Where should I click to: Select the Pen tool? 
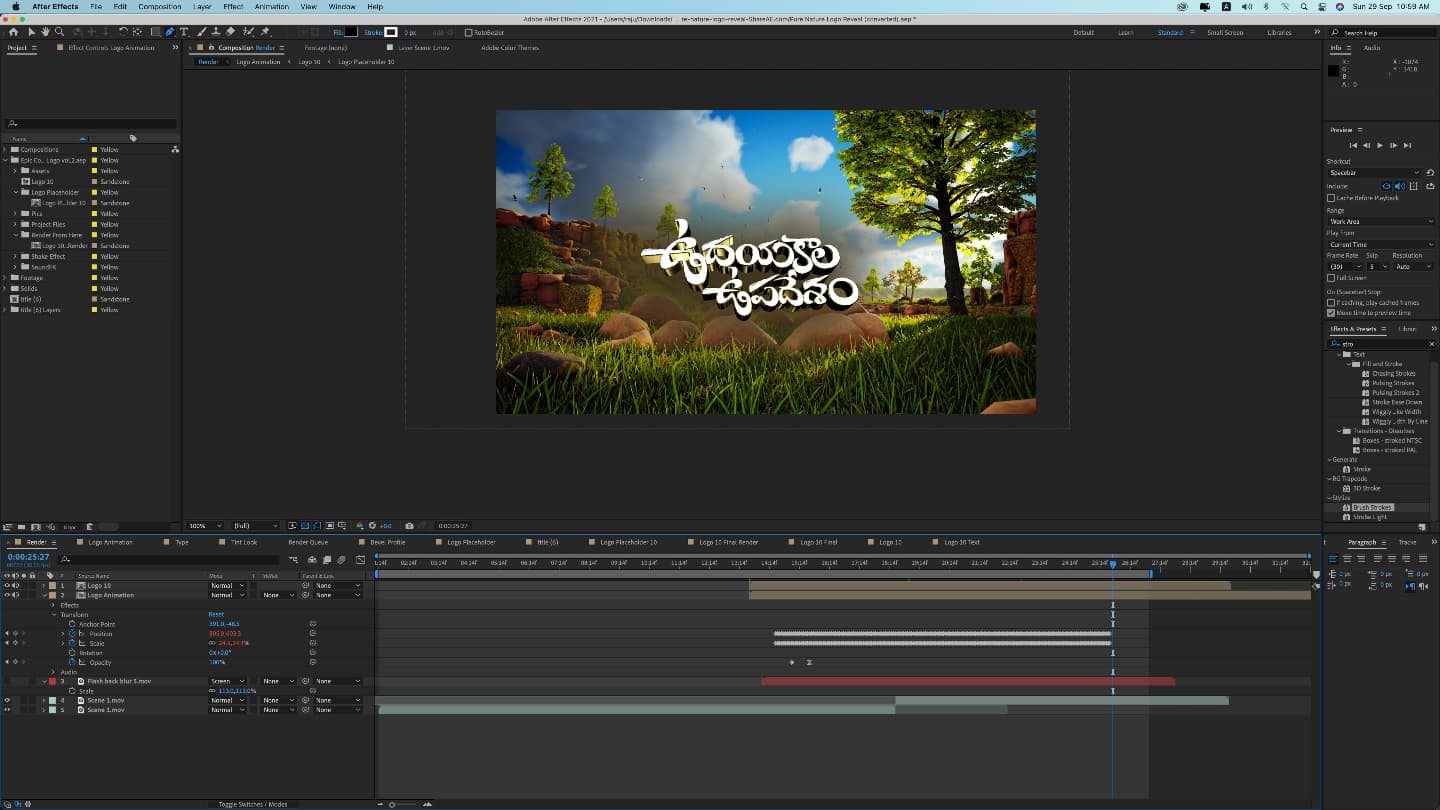click(x=169, y=32)
